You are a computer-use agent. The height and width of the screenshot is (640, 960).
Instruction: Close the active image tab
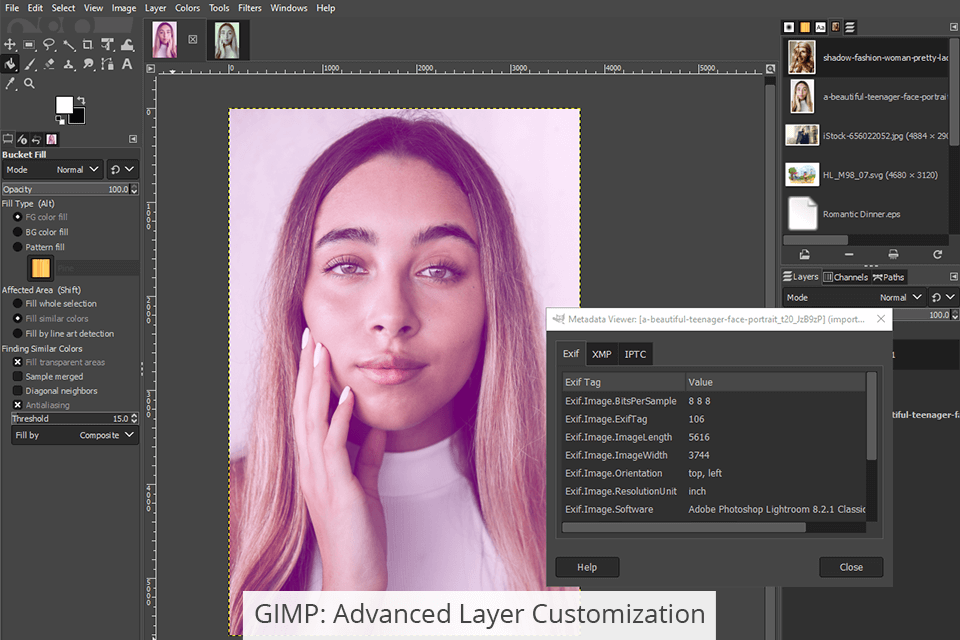coord(193,39)
